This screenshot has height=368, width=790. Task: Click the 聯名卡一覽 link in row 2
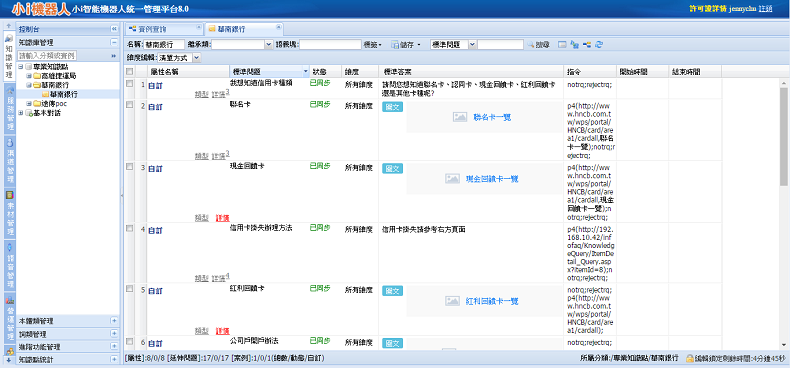point(492,117)
